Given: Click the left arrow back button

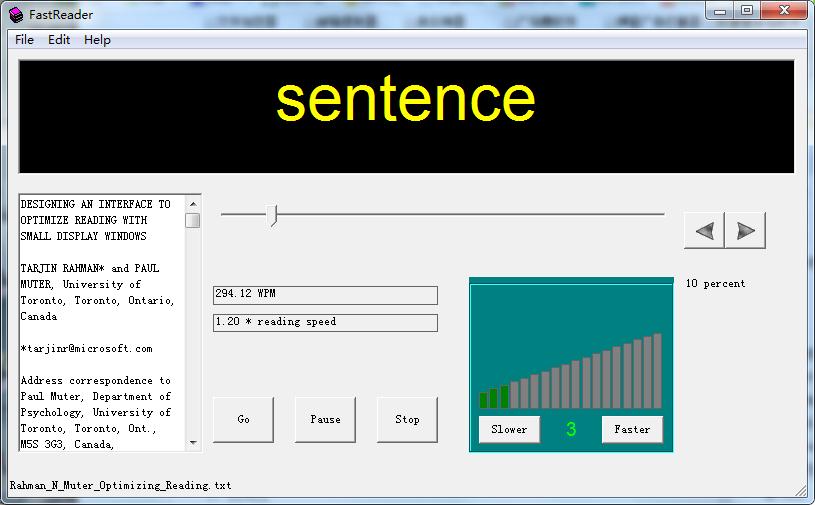Looking at the screenshot, I should [x=704, y=230].
